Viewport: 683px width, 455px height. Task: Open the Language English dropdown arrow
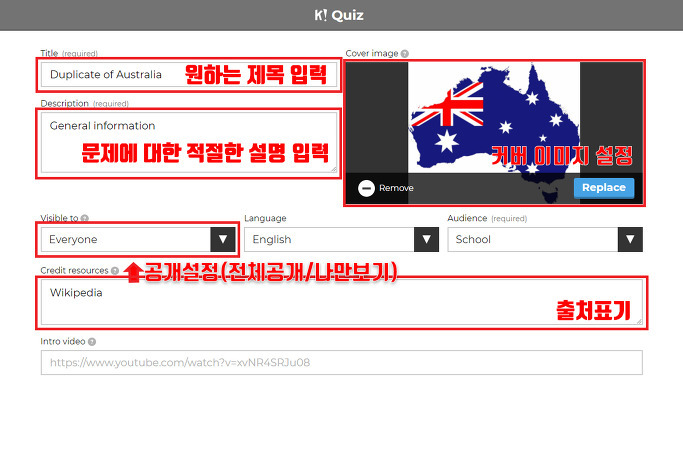(426, 239)
